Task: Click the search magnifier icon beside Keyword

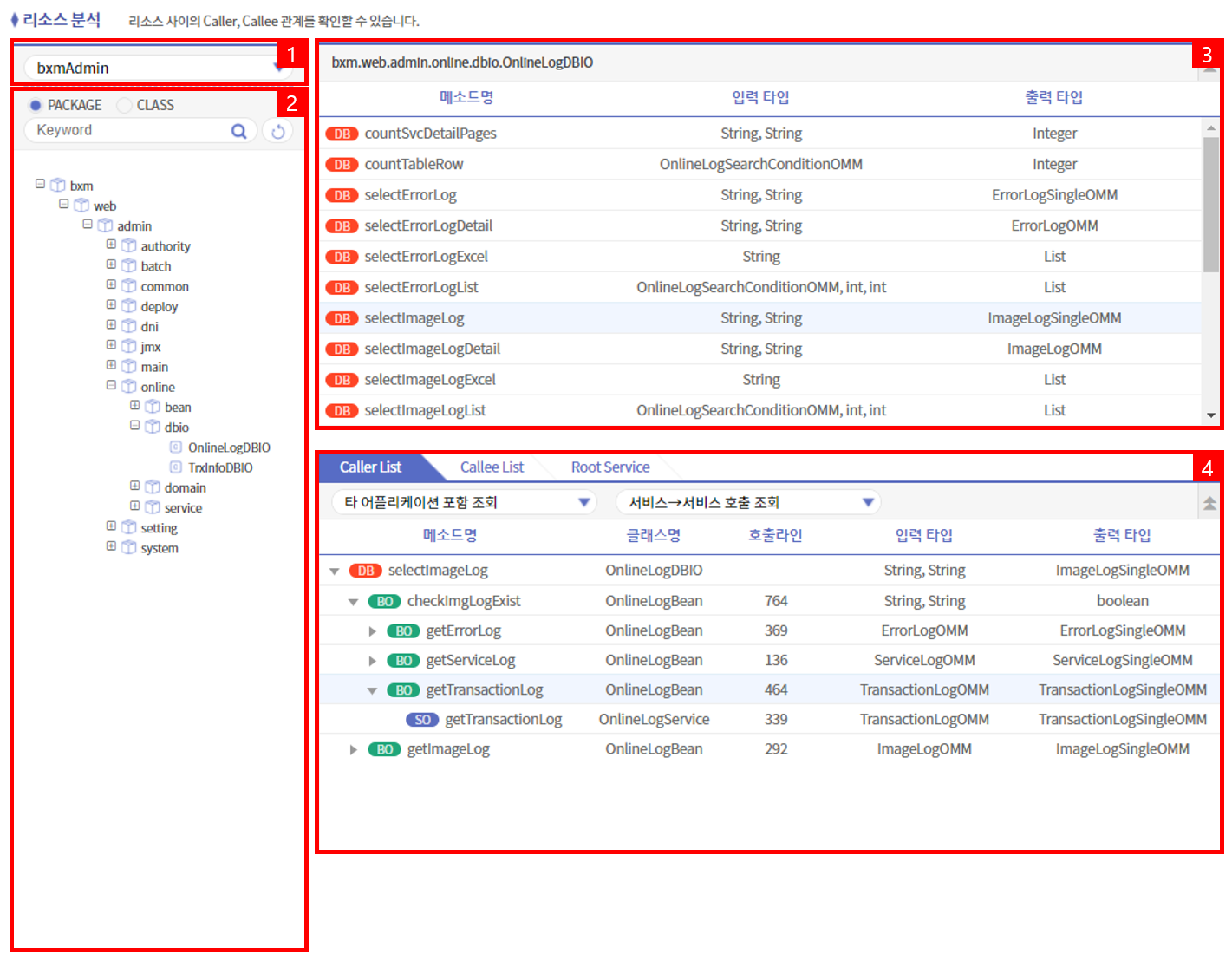Action: tap(238, 131)
